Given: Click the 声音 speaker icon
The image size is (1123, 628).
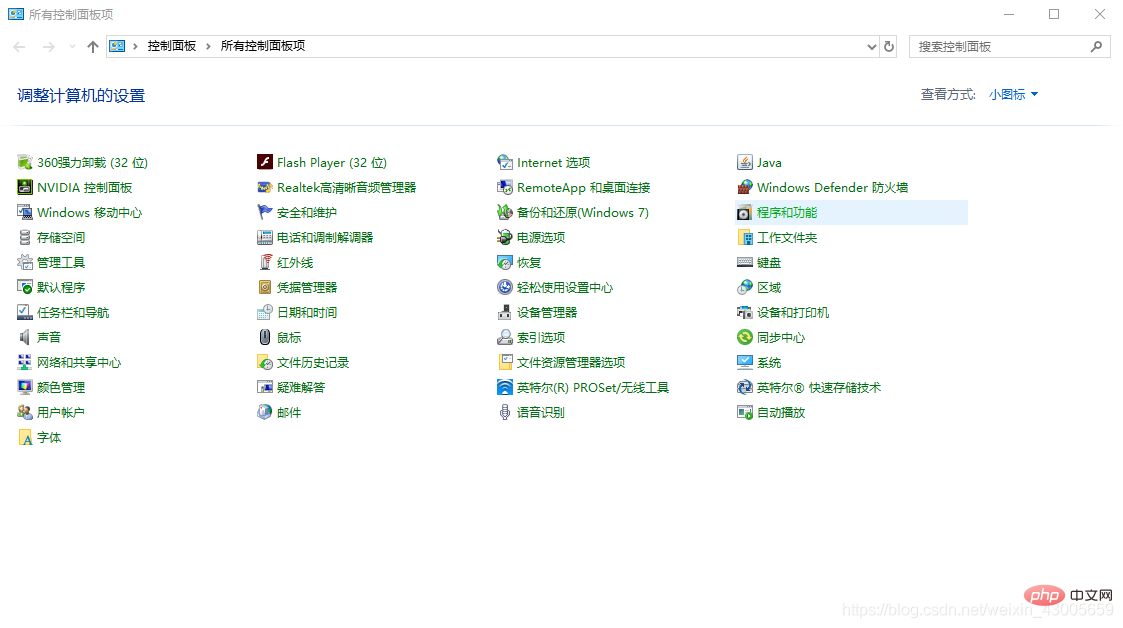Looking at the screenshot, I should click(x=24, y=337).
